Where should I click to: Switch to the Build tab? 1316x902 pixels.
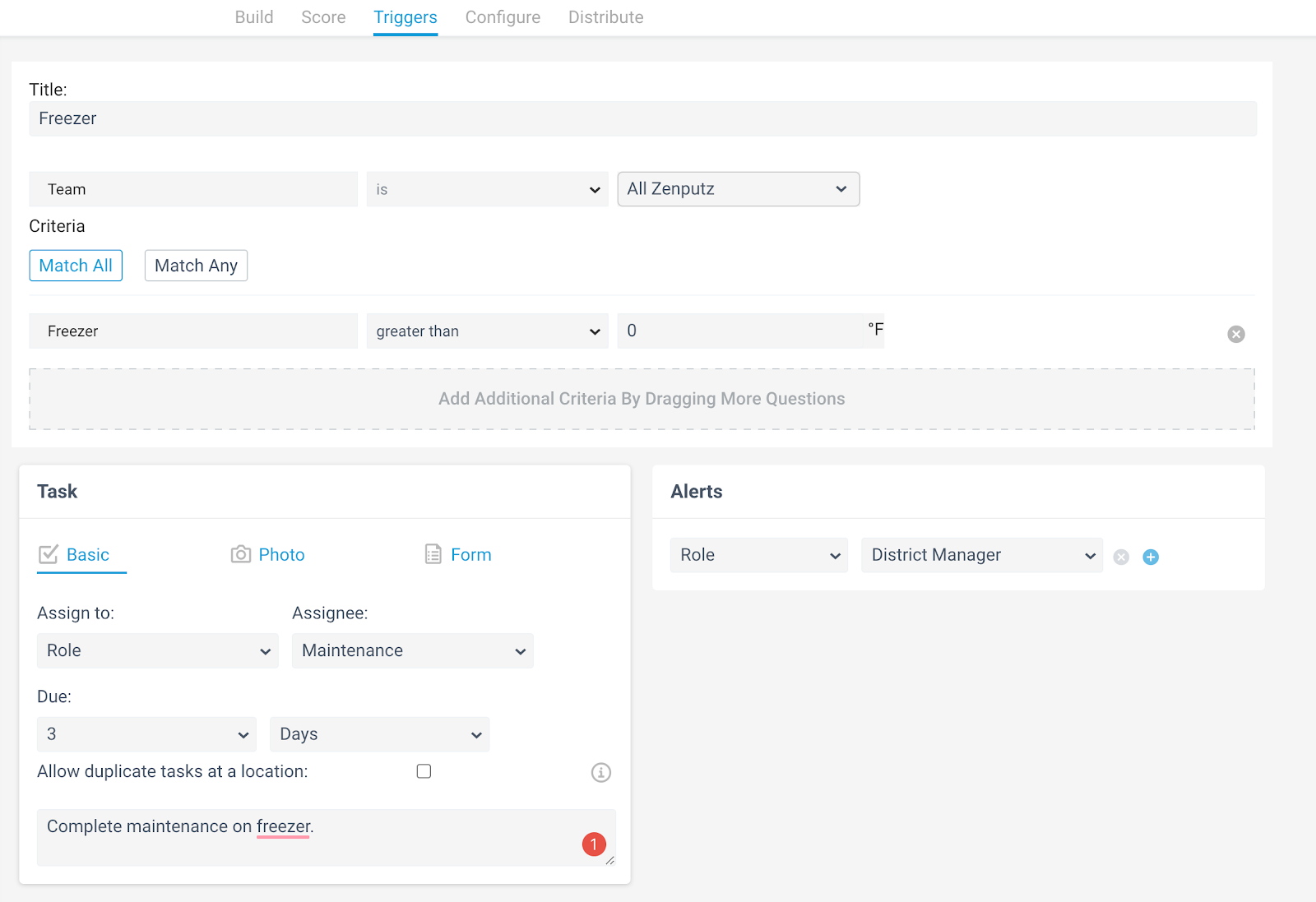254,17
